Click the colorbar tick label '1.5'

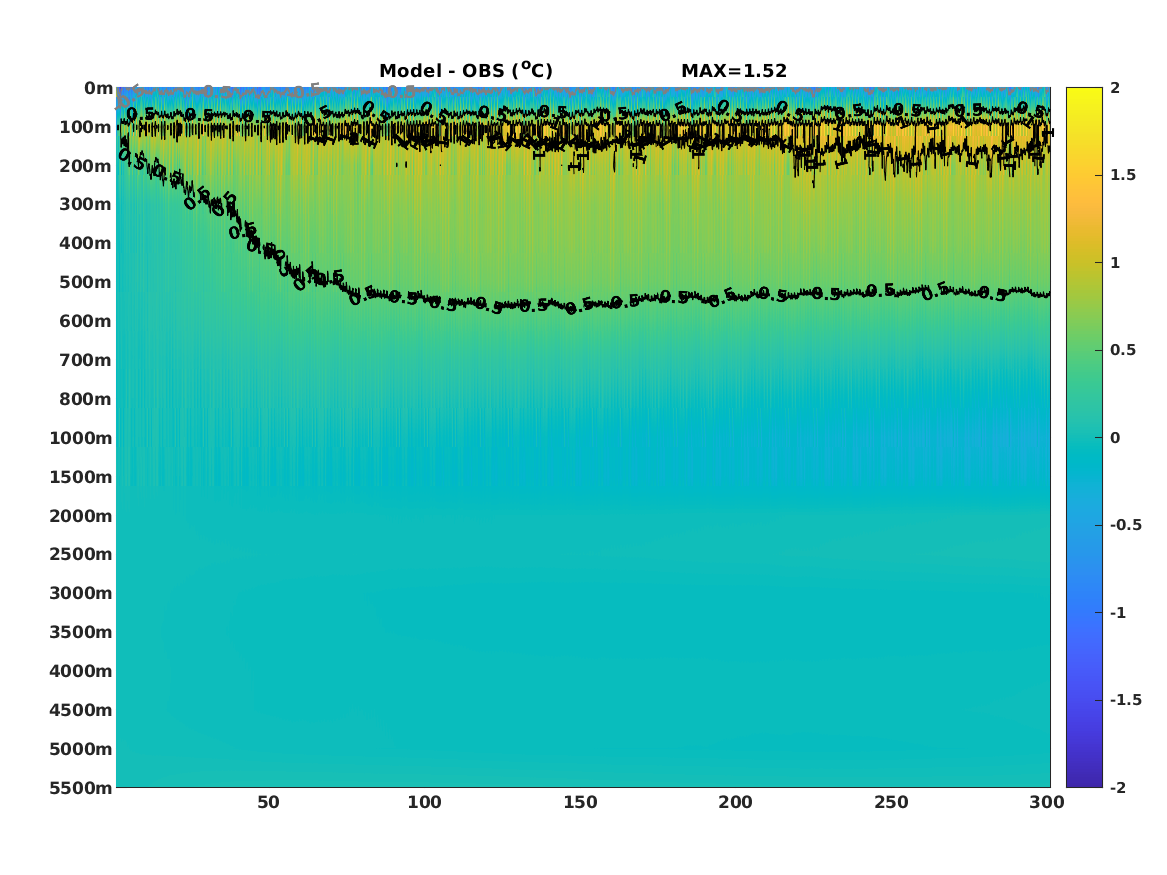pos(1123,175)
